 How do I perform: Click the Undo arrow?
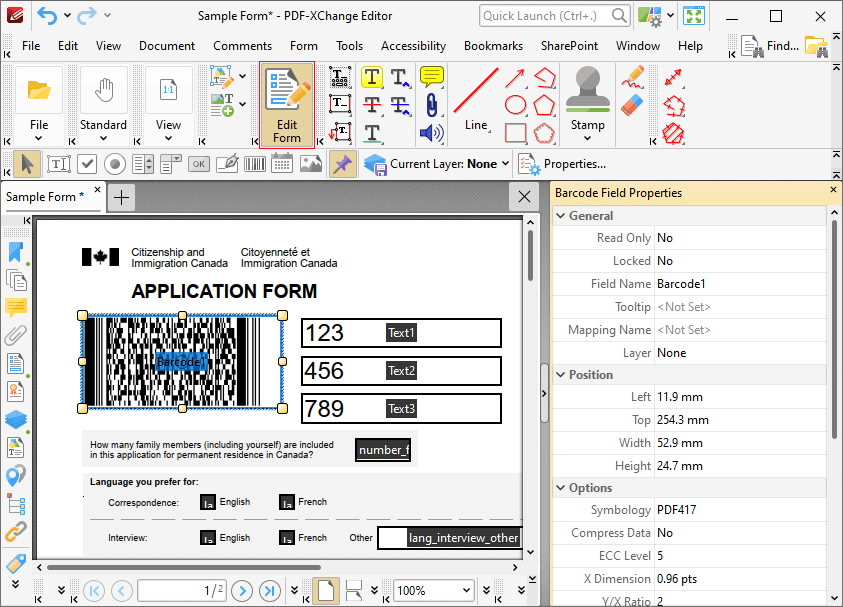47,16
